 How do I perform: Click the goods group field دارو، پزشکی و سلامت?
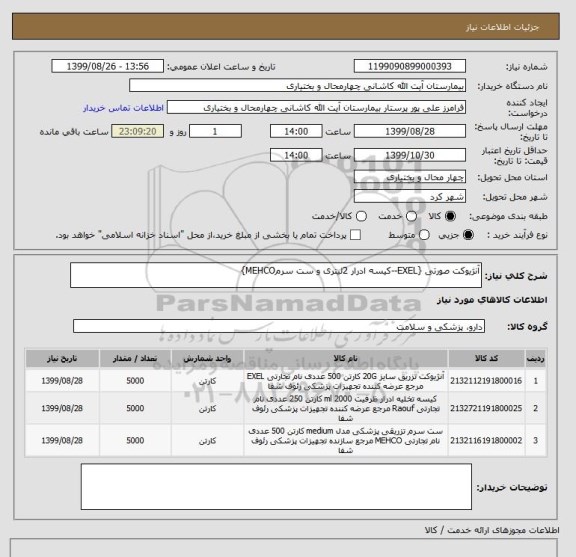click(x=279, y=326)
